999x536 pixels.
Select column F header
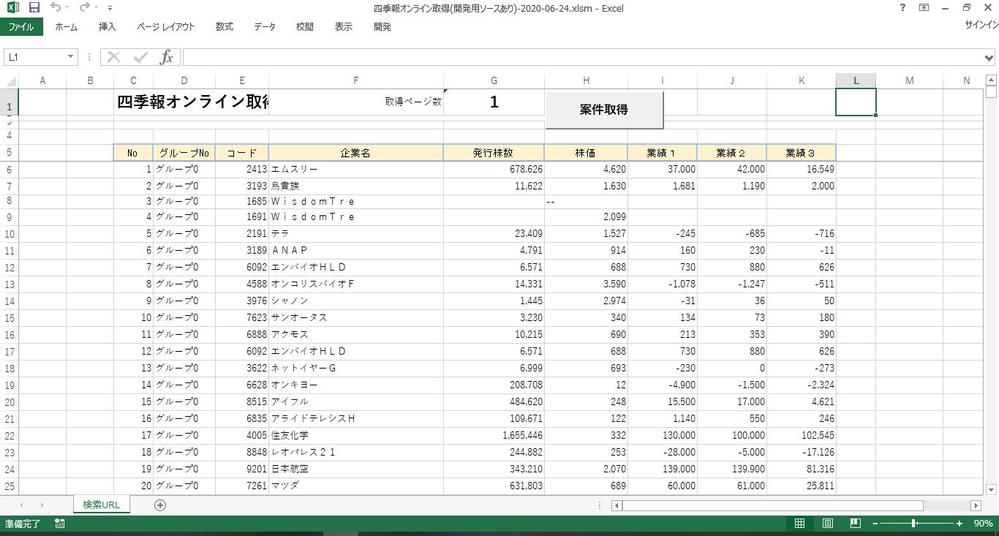[356, 80]
